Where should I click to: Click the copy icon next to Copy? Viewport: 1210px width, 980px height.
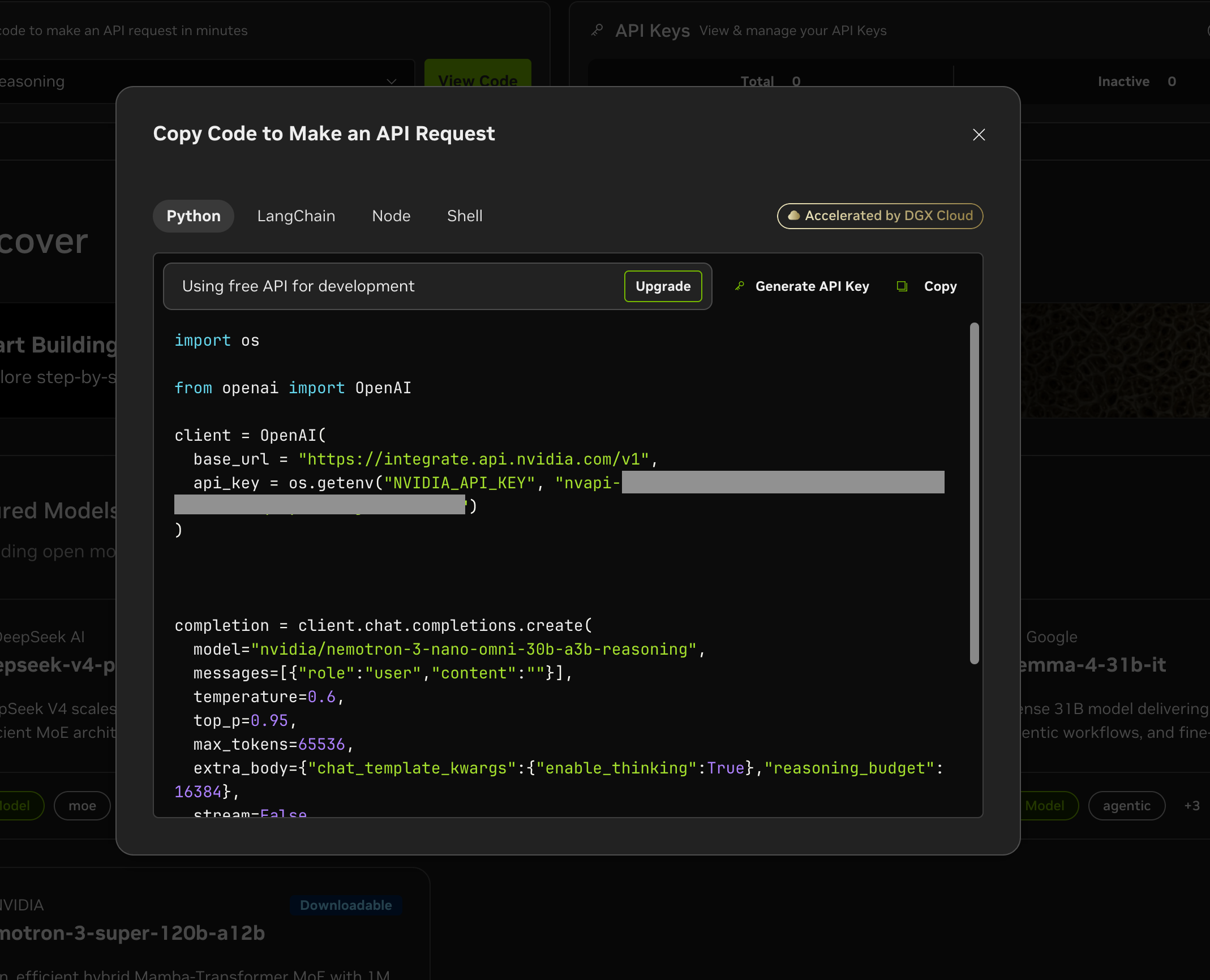(x=902, y=286)
